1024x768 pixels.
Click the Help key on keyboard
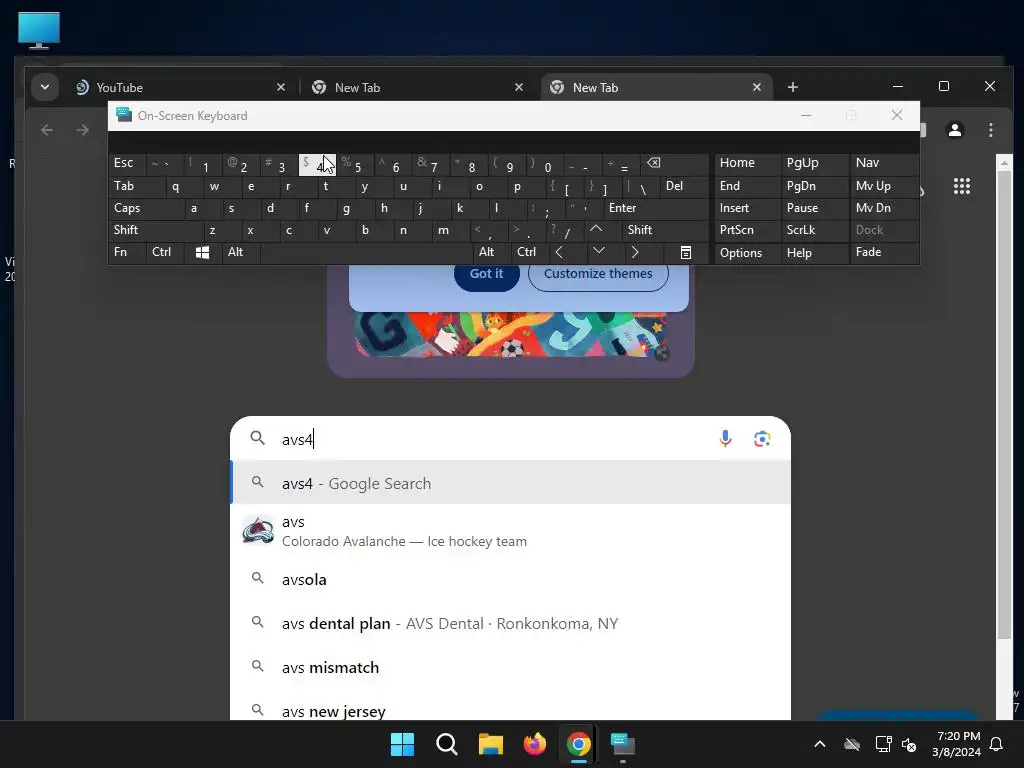point(814,252)
